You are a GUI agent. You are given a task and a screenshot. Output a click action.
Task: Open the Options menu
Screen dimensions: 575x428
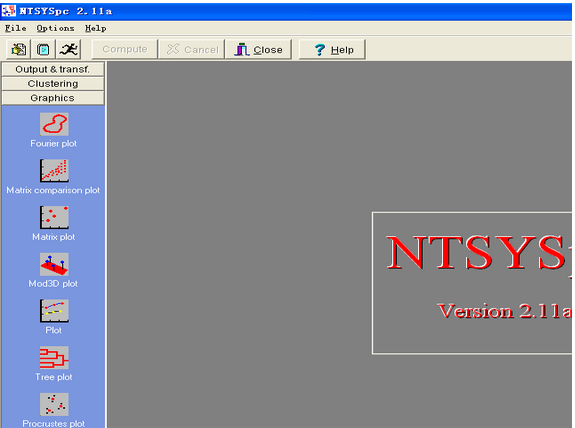click(x=55, y=28)
